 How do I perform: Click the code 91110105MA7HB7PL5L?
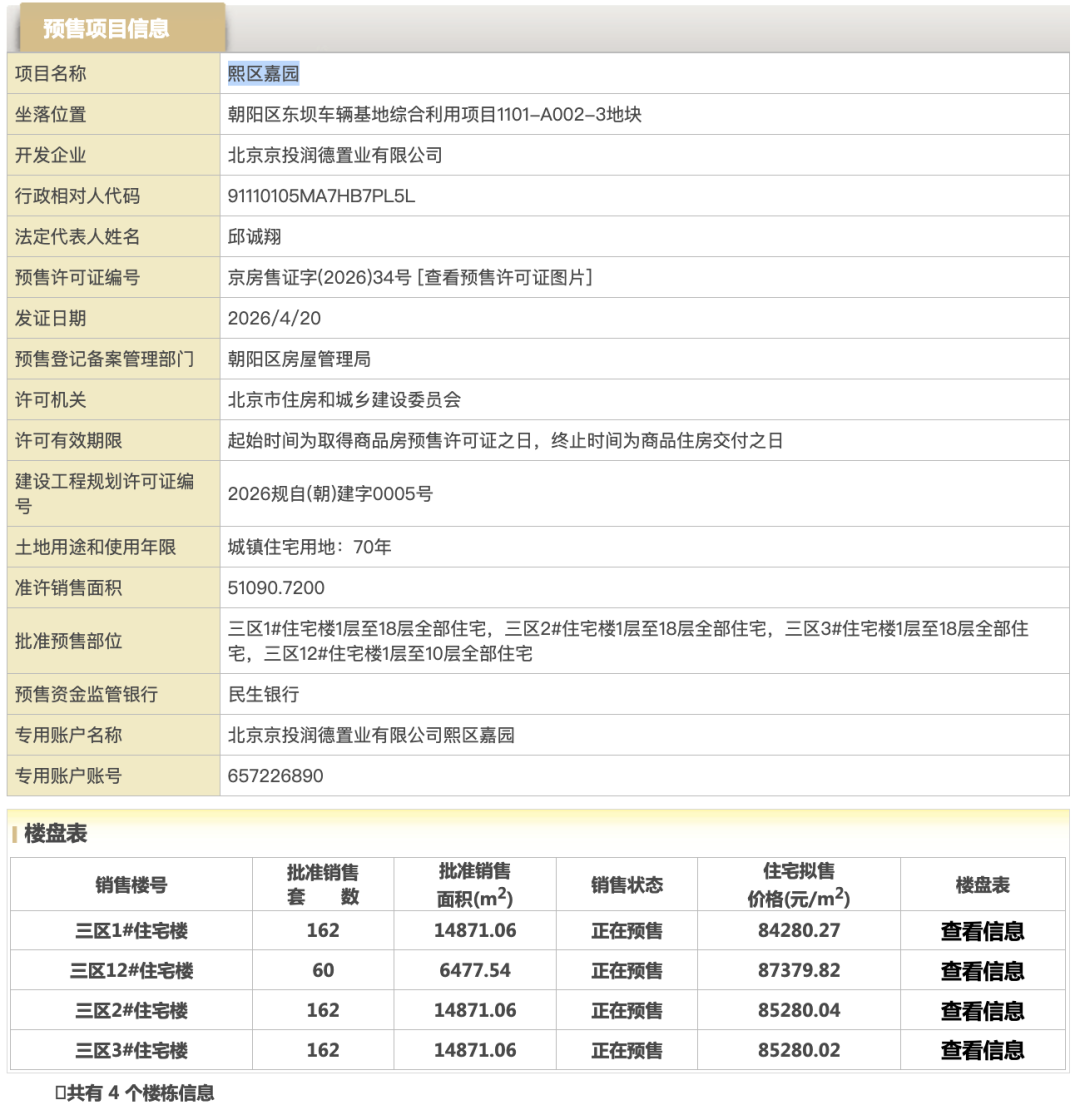pos(321,196)
